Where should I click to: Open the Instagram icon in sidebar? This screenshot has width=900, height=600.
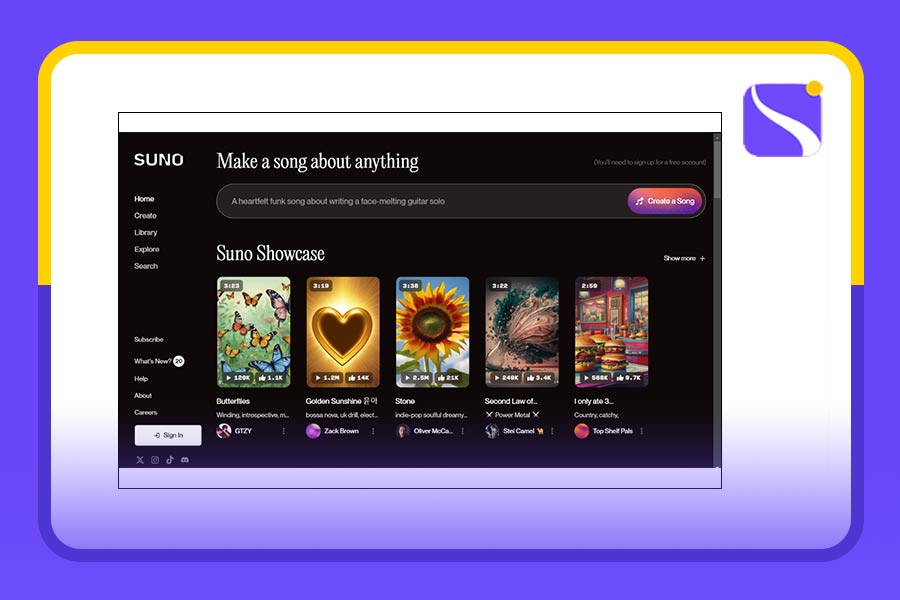coord(155,460)
